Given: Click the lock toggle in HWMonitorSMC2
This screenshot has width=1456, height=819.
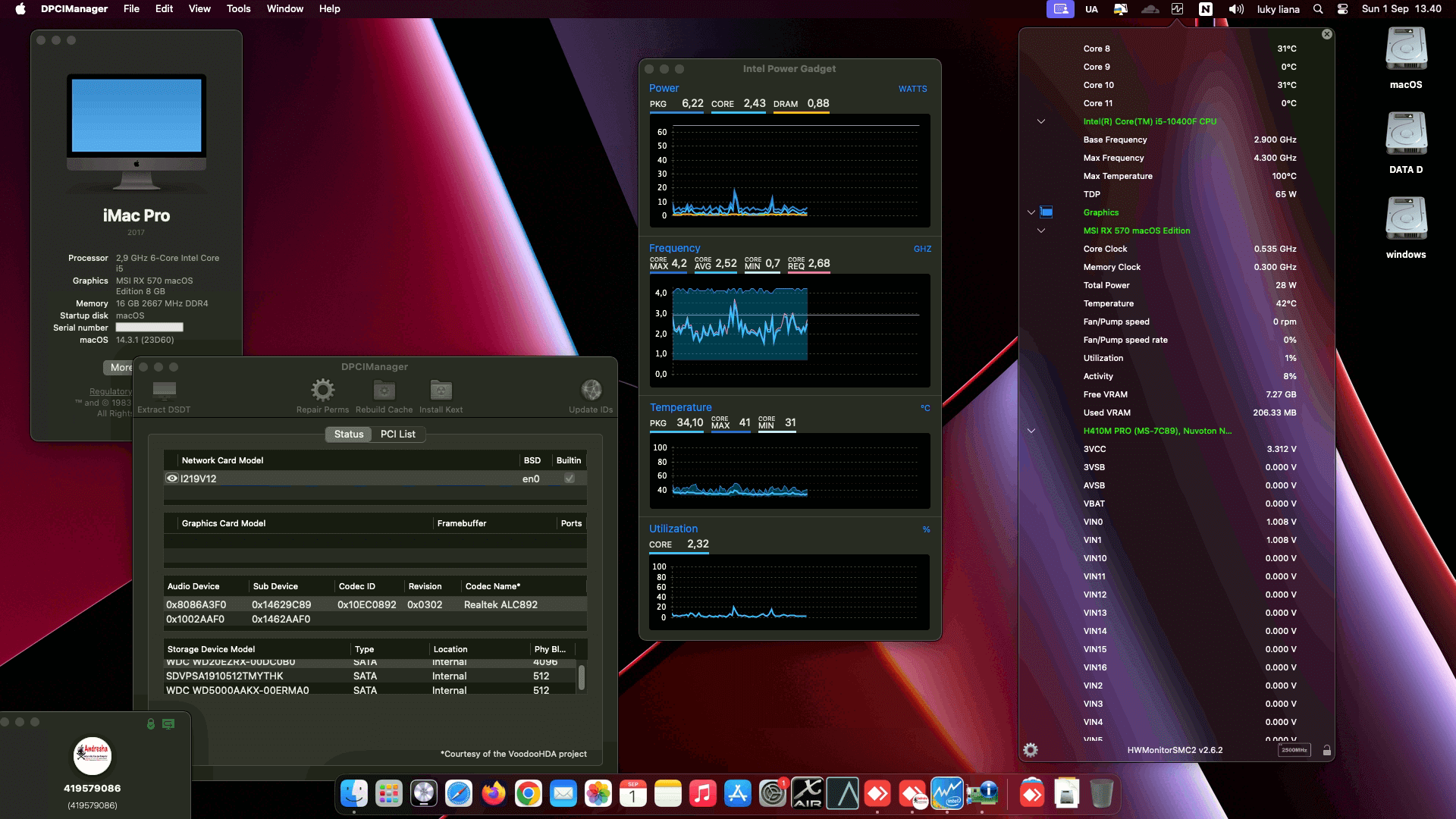Looking at the screenshot, I should pyautogui.click(x=1327, y=749).
